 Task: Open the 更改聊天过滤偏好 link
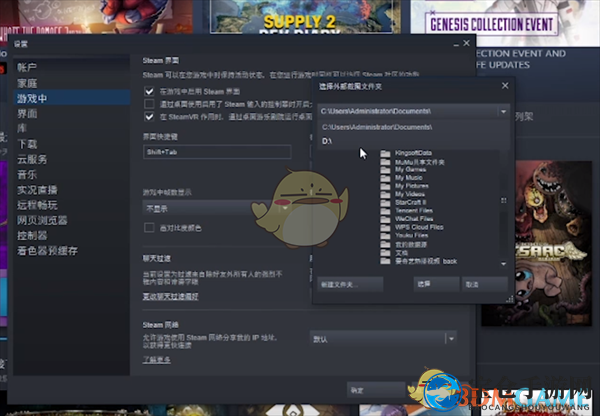pyautogui.click(x=170, y=297)
